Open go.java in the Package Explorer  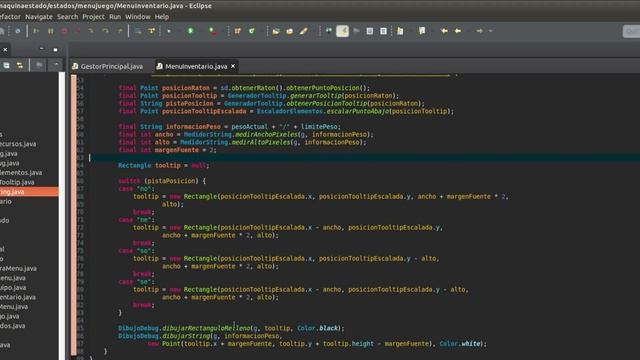pos(10,316)
